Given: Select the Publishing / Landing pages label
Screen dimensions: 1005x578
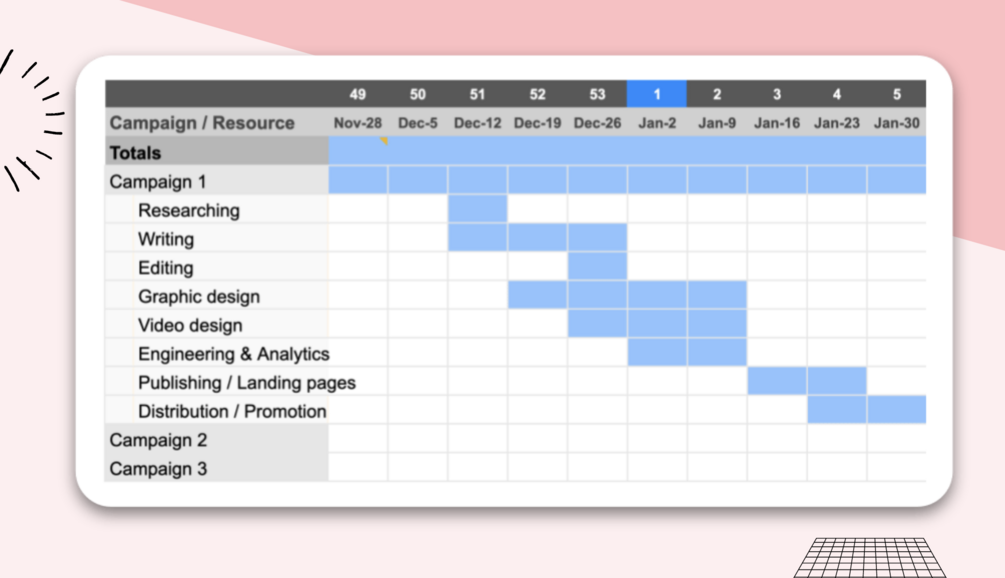Looking at the screenshot, I should tap(246, 383).
